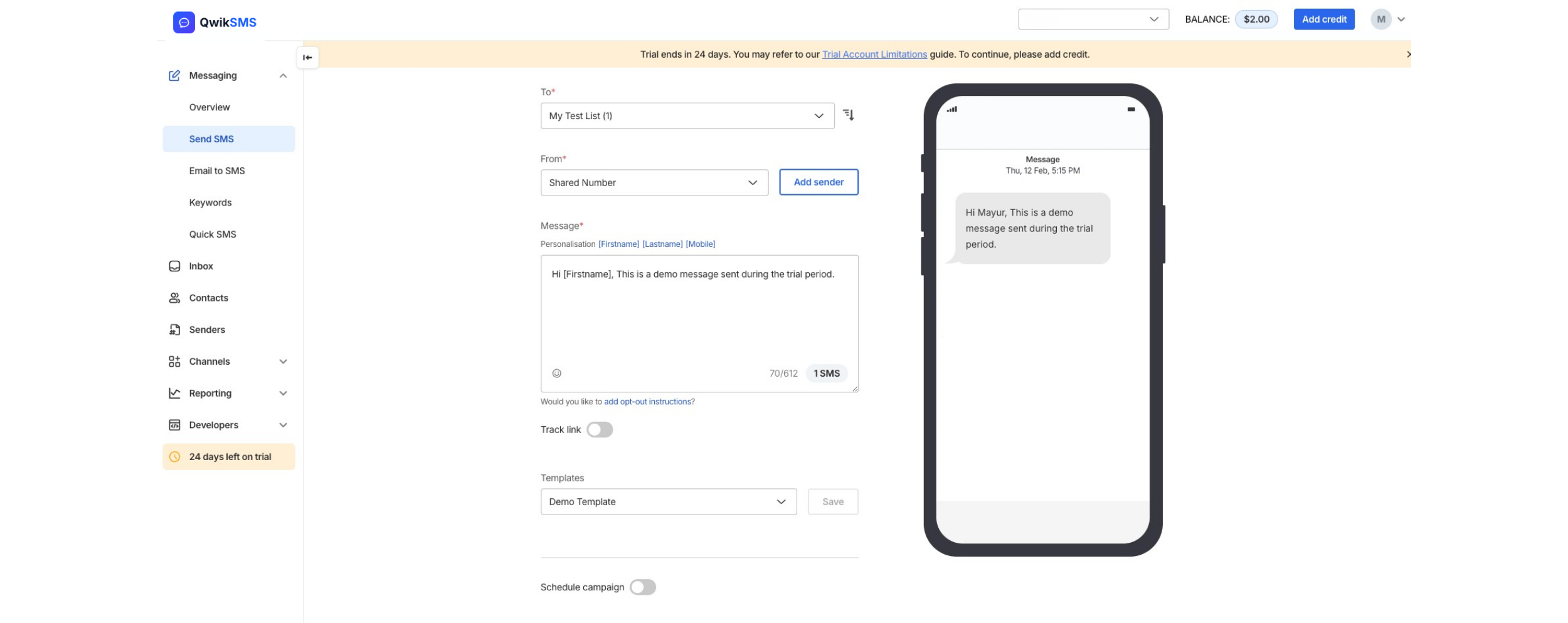Turn on Schedule campaign switch
This screenshot has height=623, width=1568.
[x=642, y=587]
